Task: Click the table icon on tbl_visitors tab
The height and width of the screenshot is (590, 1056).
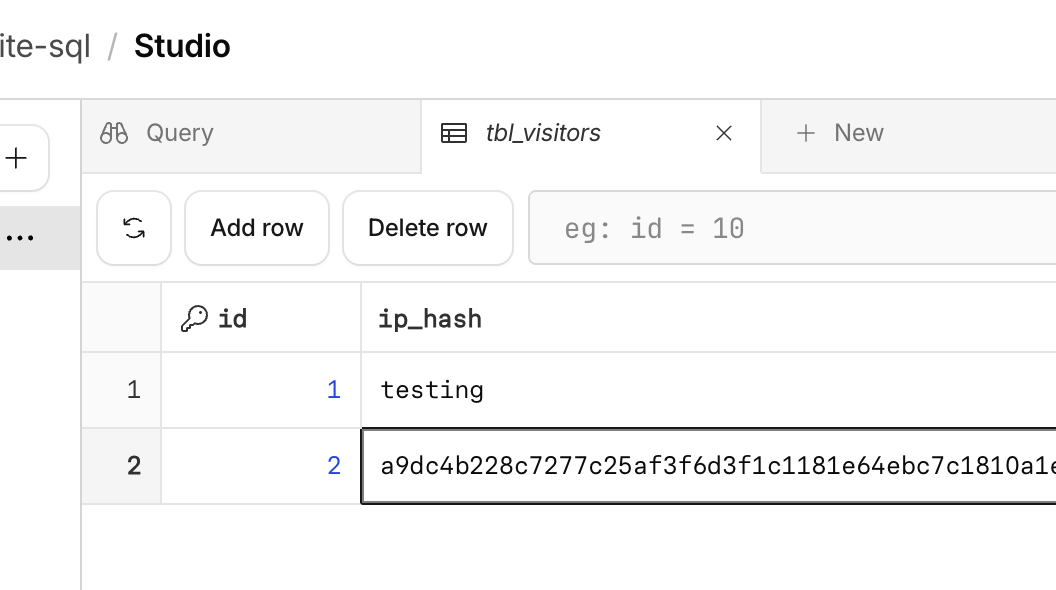Action: tap(454, 133)
